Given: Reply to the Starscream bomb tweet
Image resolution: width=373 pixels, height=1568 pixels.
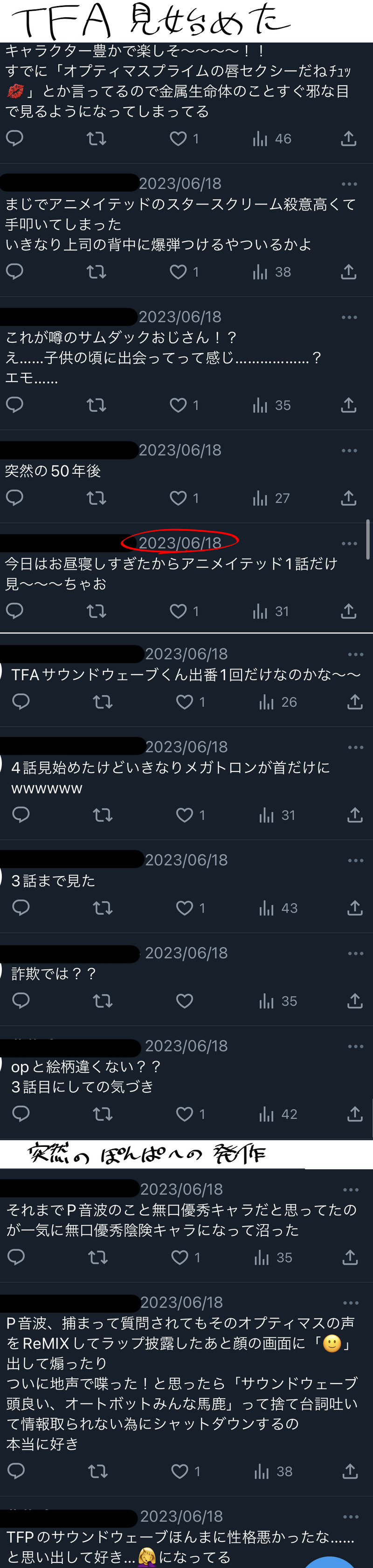Looking at the screenshot, I should [x=14, y=272].
